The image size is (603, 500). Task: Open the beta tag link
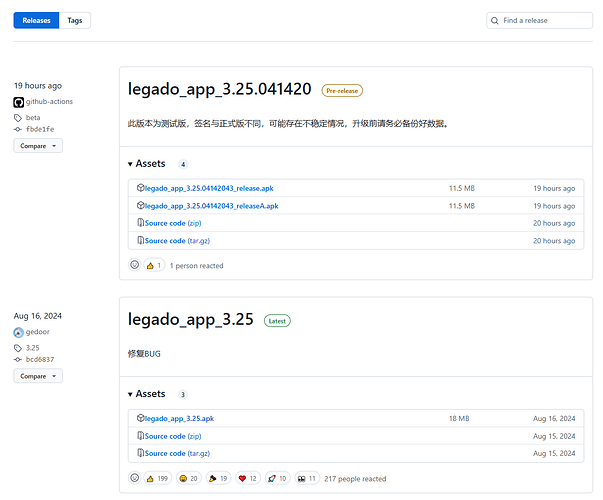(33, 118)
